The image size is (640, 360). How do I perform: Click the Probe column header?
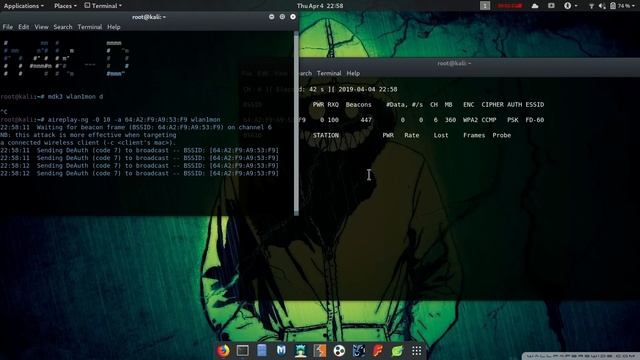(x=502, y=136)
